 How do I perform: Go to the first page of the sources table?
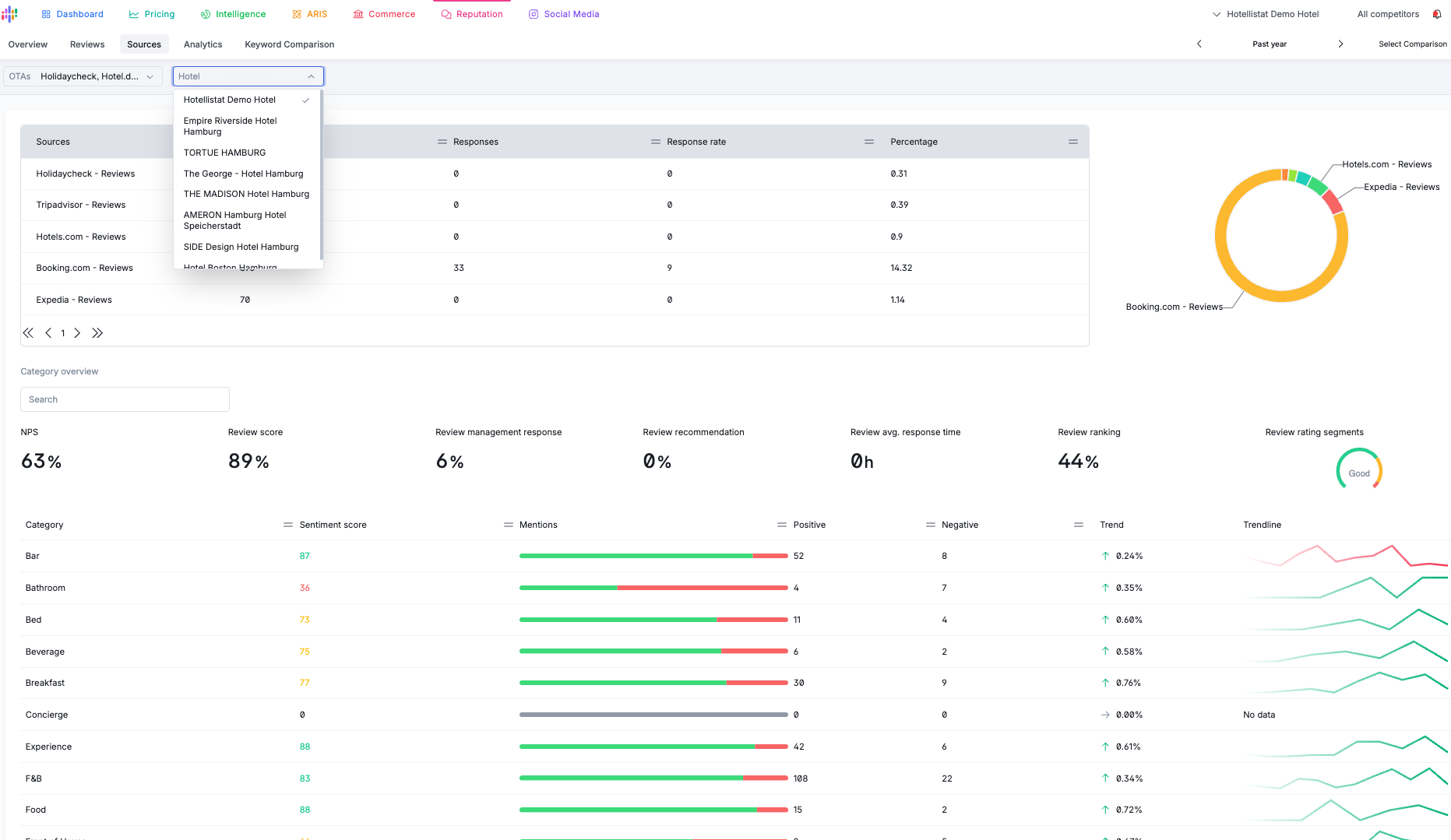pyautogui.click(x=28, y=333)
